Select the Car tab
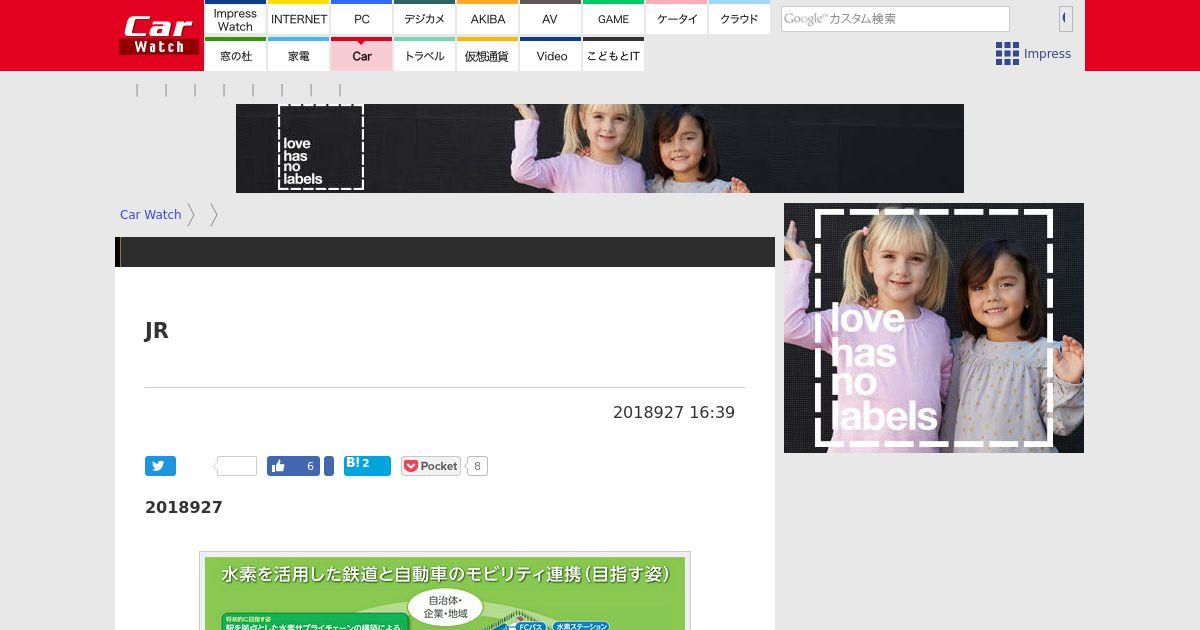The image size is (1200, 630). pos(362,55)
